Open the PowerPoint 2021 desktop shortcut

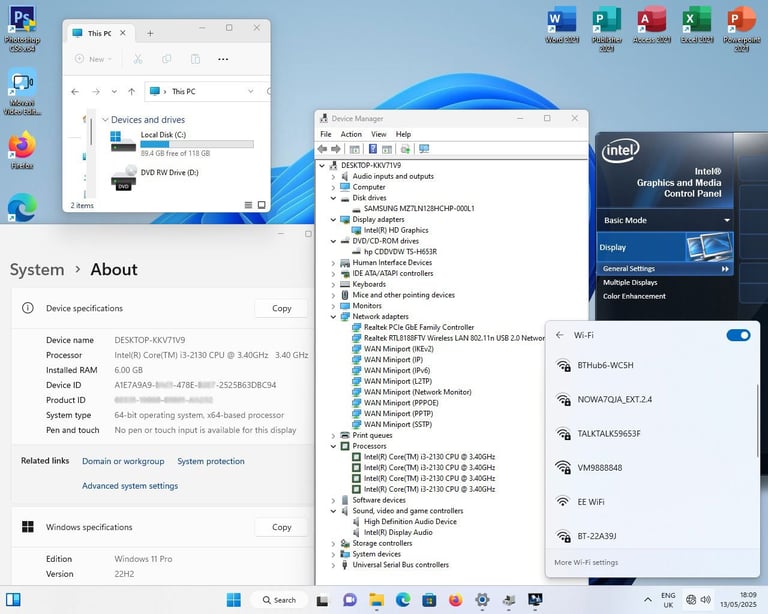pyautogui.click(x=742, y=28)
